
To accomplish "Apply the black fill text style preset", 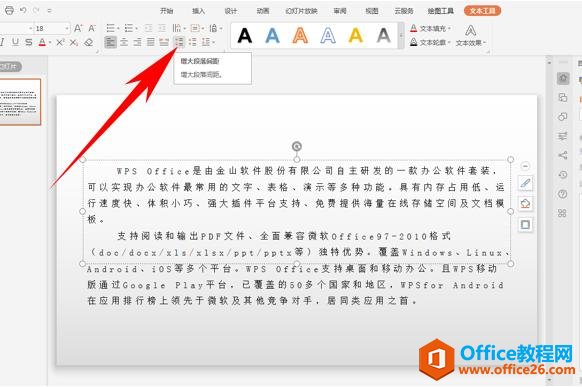I will (x=245, y=36).
